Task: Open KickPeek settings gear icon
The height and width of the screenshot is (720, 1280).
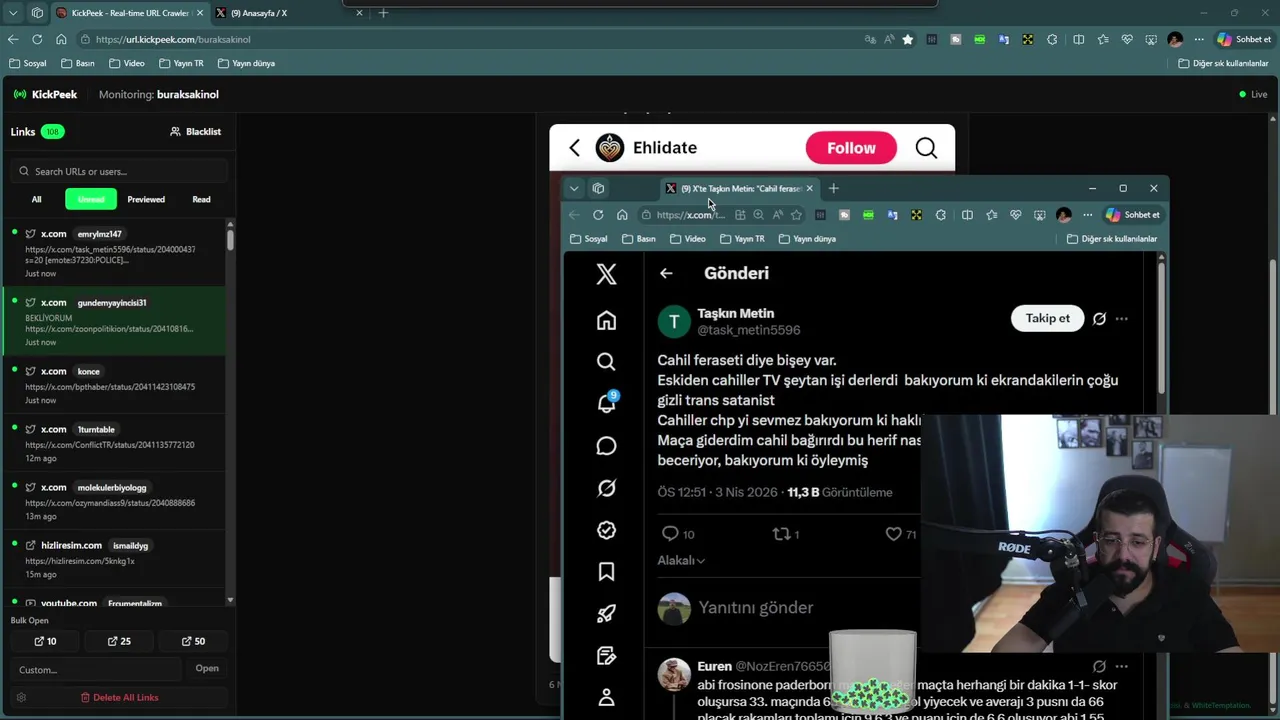Action: (x=21, y=697)
